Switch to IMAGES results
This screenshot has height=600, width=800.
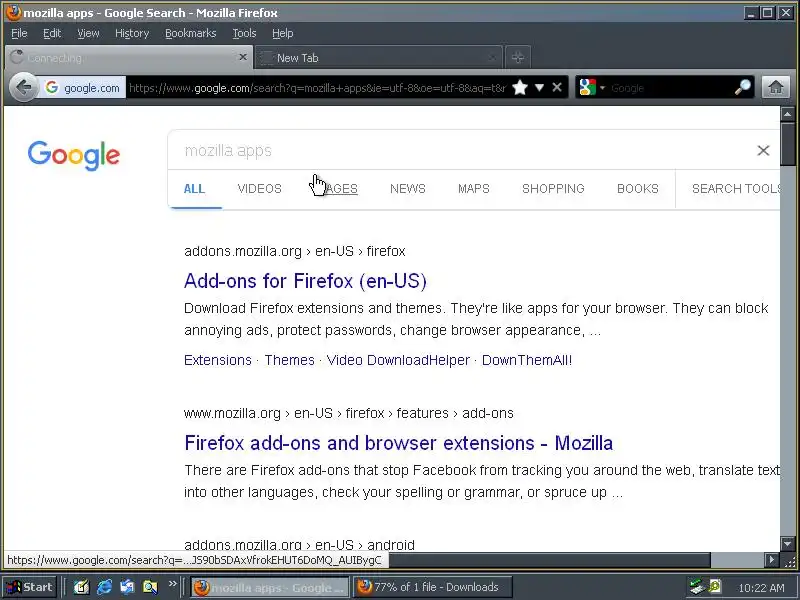coord(335,189)
